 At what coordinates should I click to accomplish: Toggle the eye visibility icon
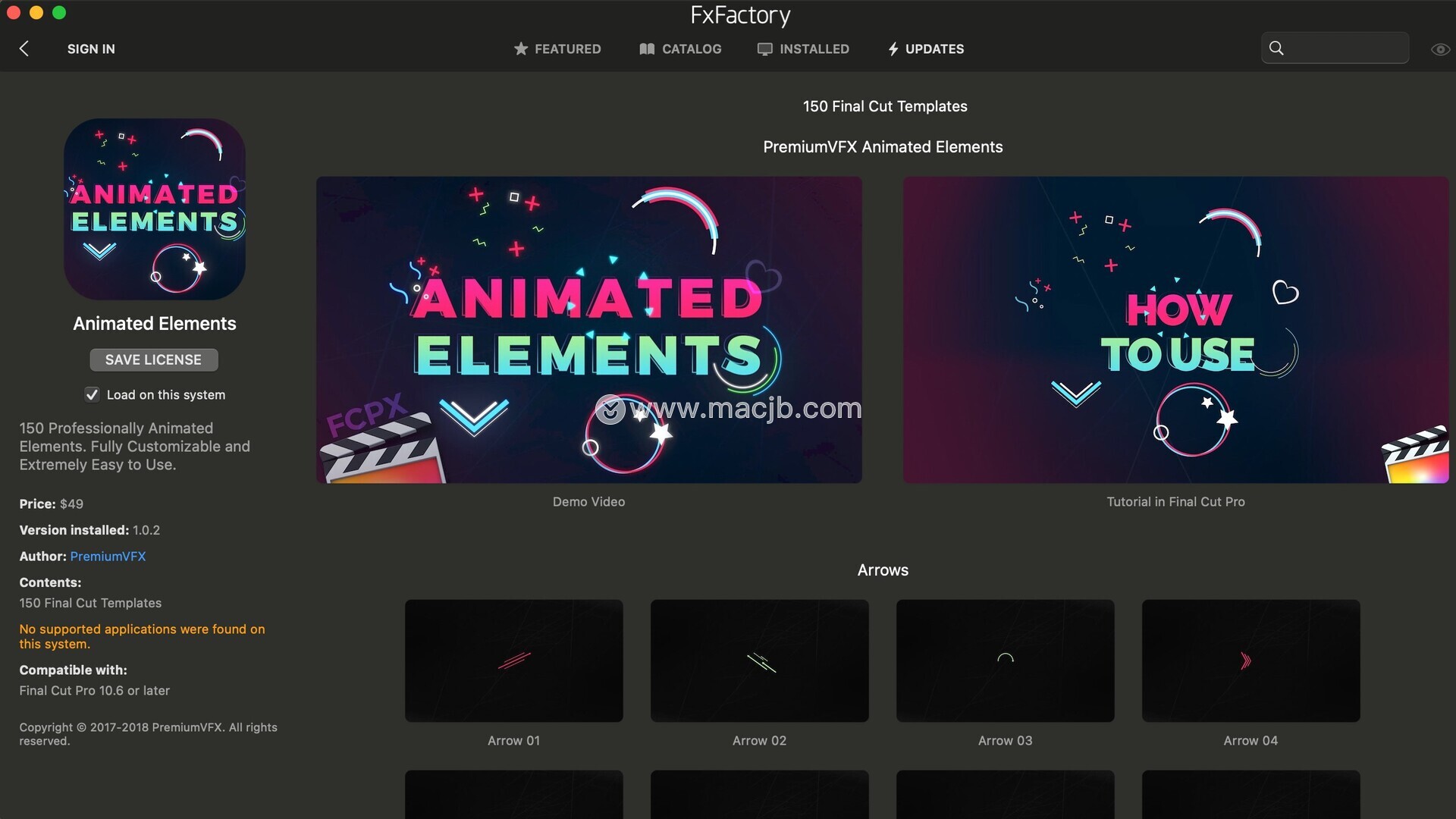tap(1440, 49)
